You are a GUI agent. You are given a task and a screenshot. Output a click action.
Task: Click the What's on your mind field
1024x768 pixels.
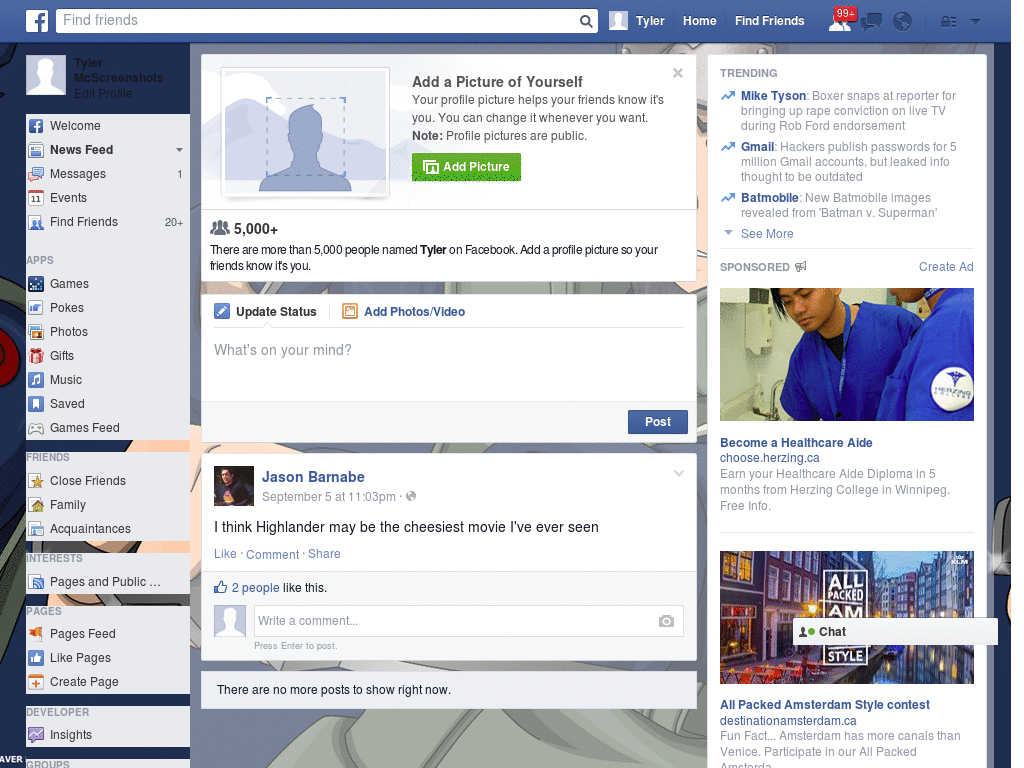(449, 364)
